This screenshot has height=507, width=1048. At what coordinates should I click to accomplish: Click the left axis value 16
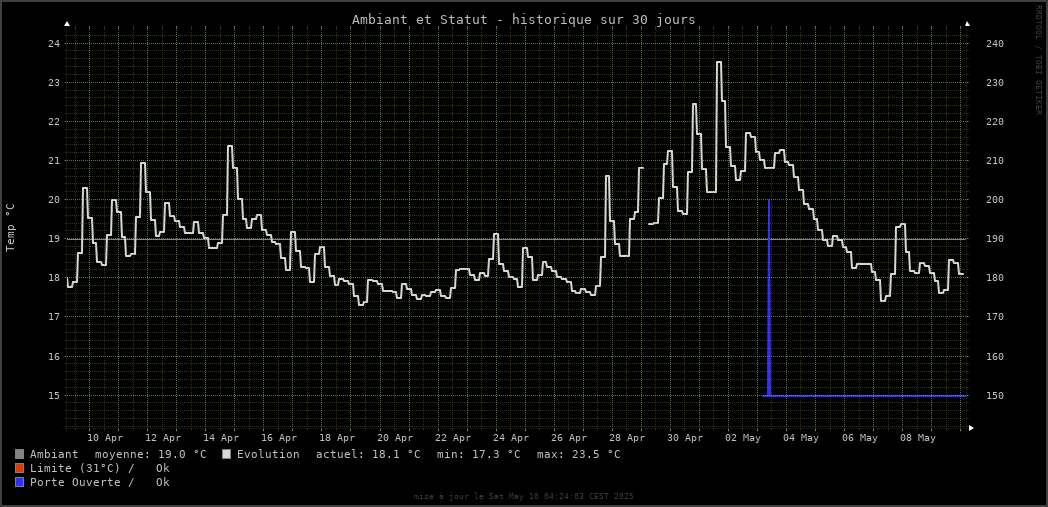click(53, 357)
